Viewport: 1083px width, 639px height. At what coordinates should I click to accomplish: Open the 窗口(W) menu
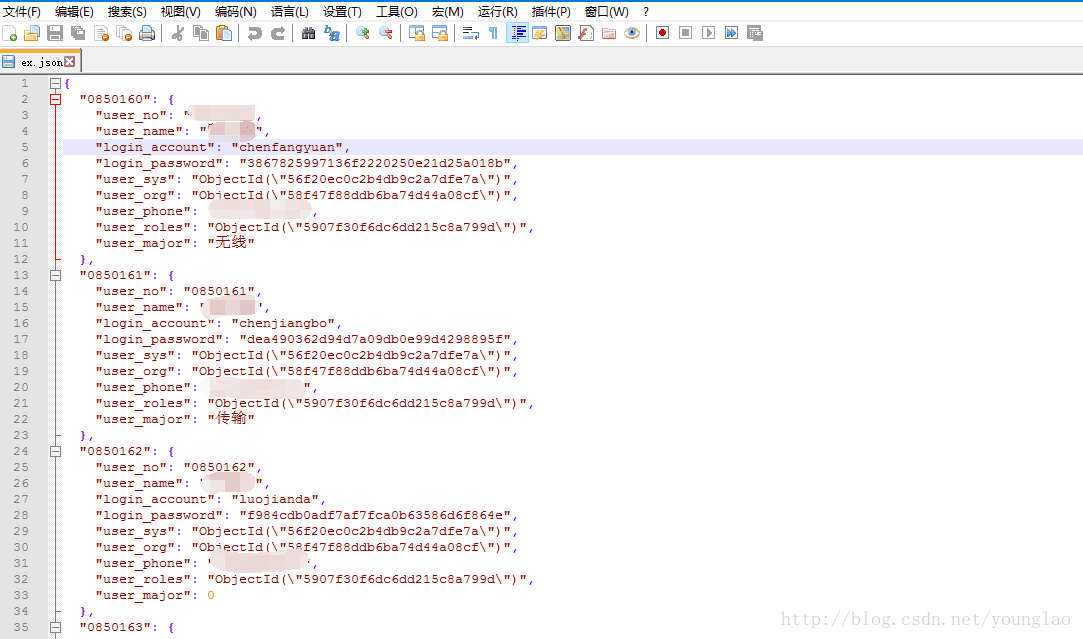(x=606, y=12)
